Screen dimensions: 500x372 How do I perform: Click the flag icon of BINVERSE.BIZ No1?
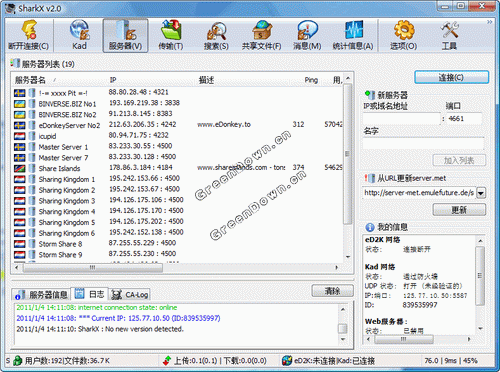click(20, 104)
